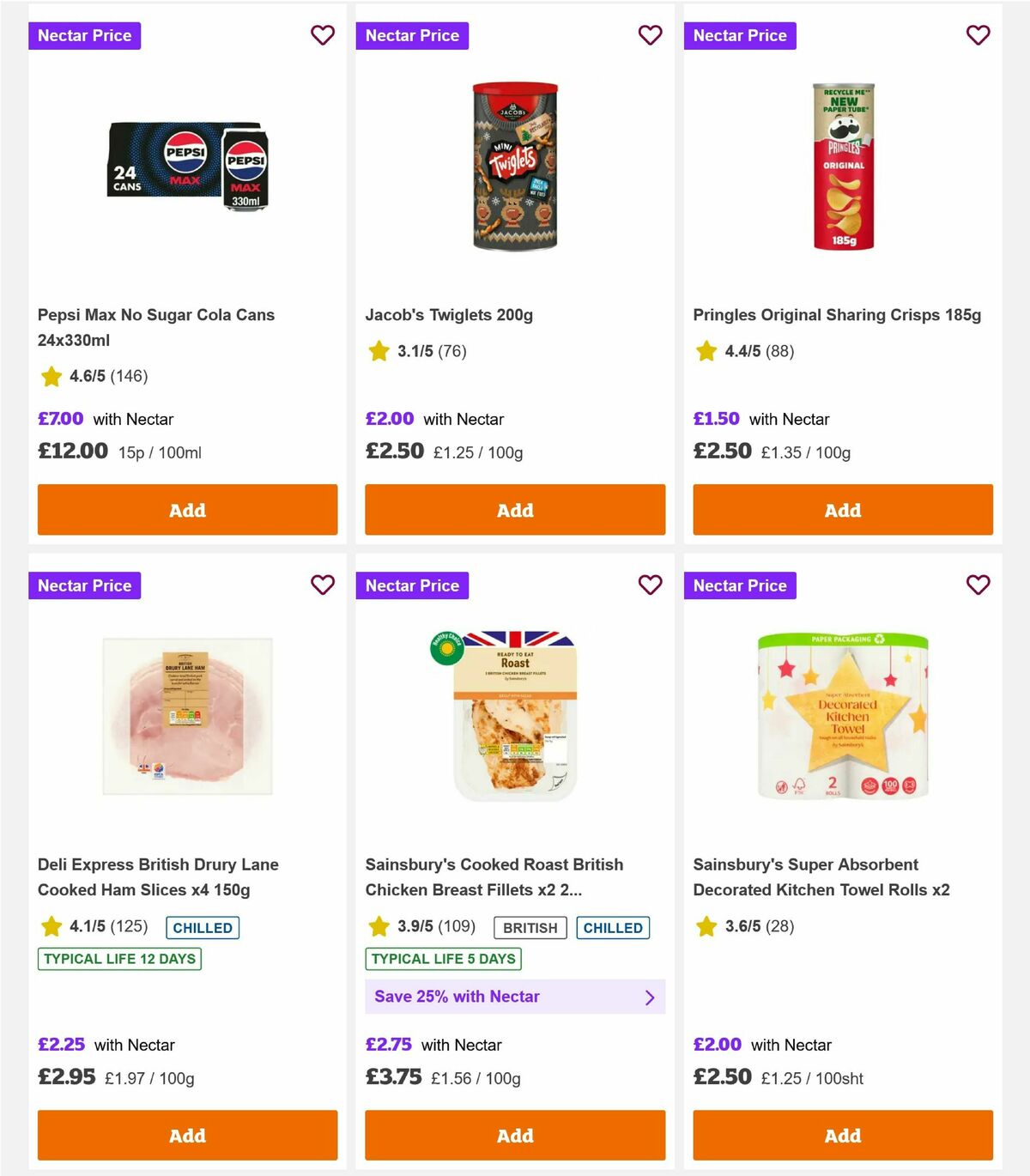
Task: Click star icon on kitchen towel rating
Action: coord(706,927)
